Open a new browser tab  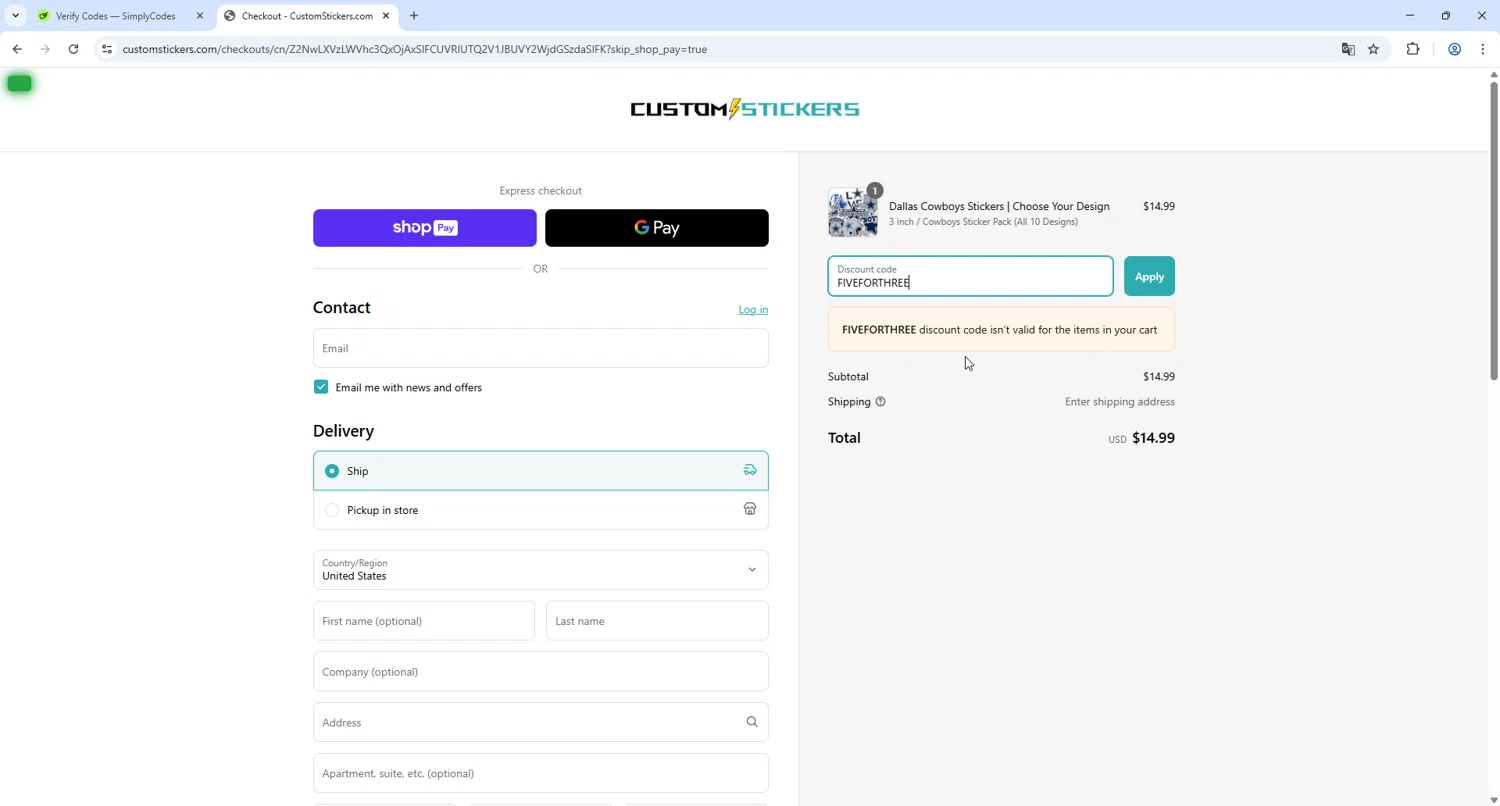[414, 16]
